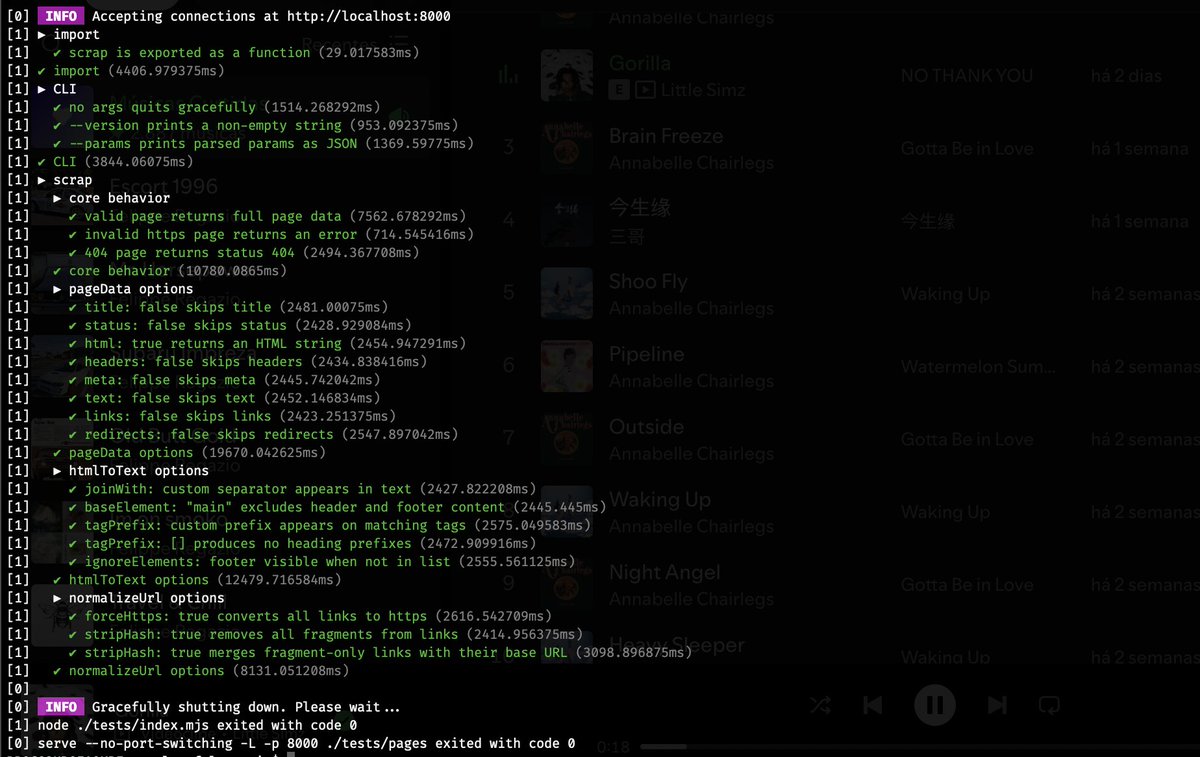Skip to previous track in Spotify
This screenshot has width=1200, height=757.
[873, 705]
